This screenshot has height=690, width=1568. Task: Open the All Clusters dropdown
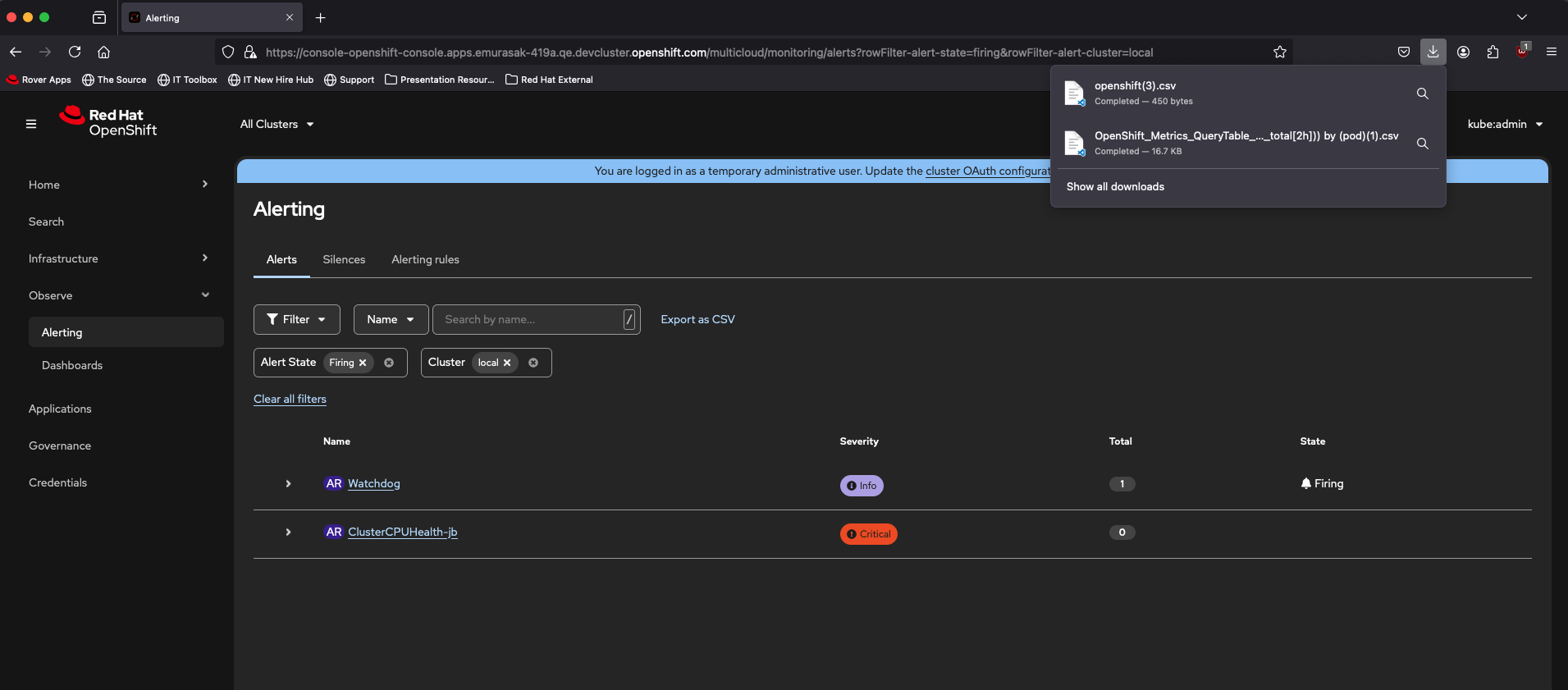point(277,124)
